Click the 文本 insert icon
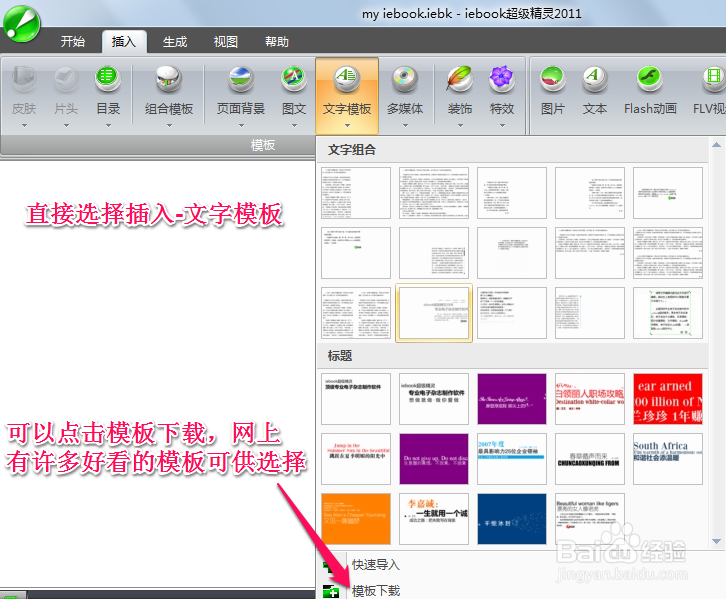 click(x=595, y=80)
